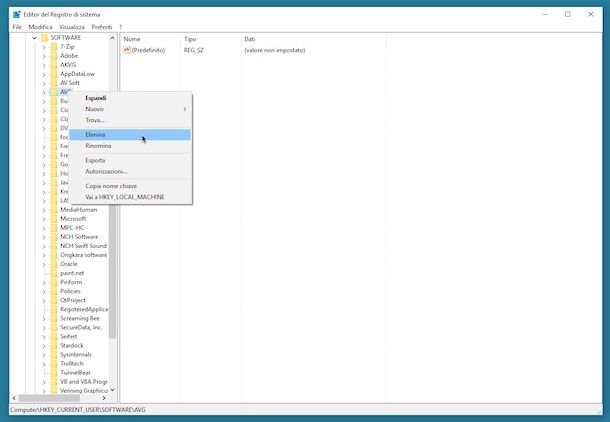
Task: Select the SecureData, Inc. key
Action: click(x=81, y=327)
